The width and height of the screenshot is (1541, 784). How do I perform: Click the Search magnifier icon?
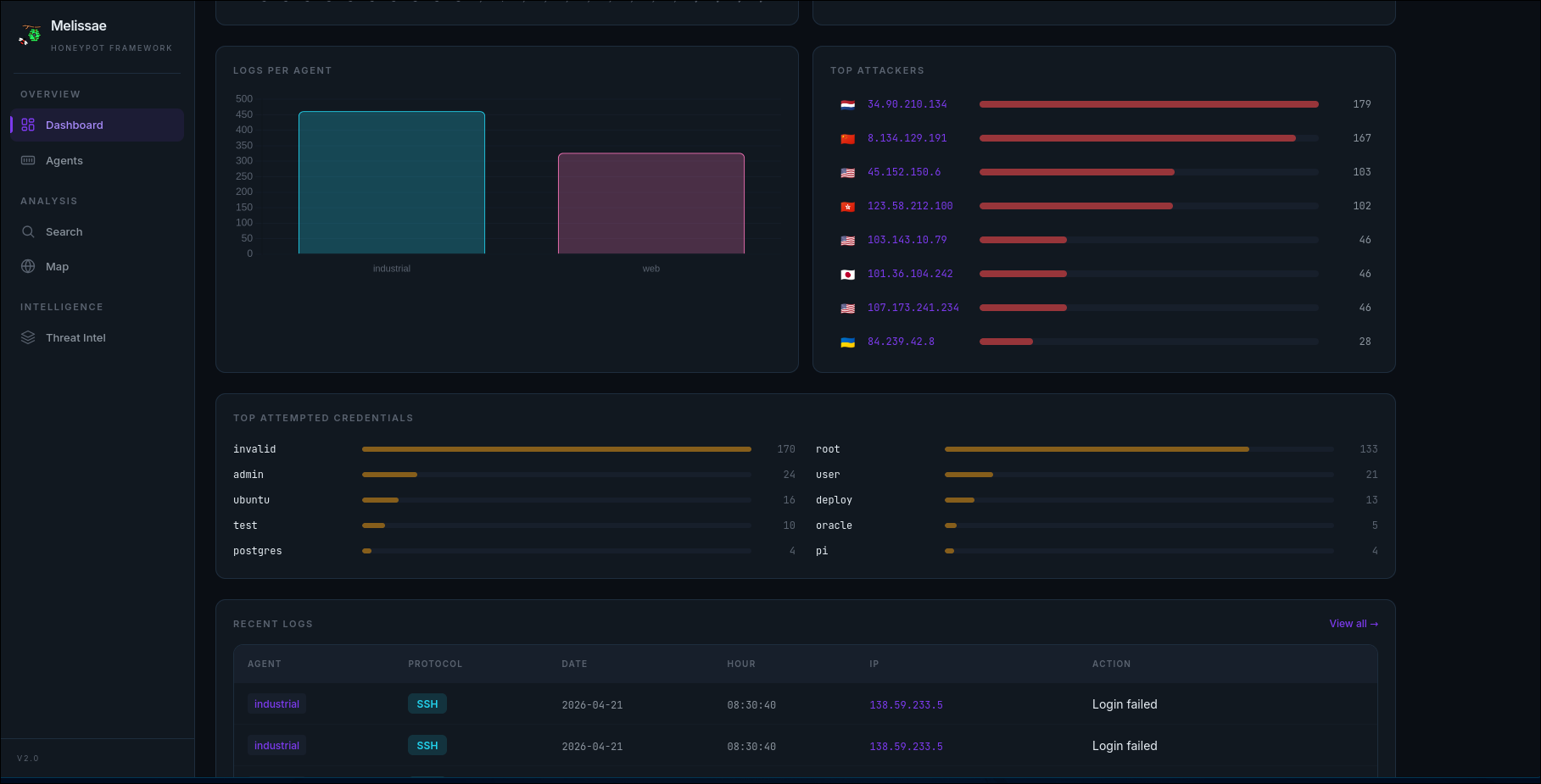point(28,231)
